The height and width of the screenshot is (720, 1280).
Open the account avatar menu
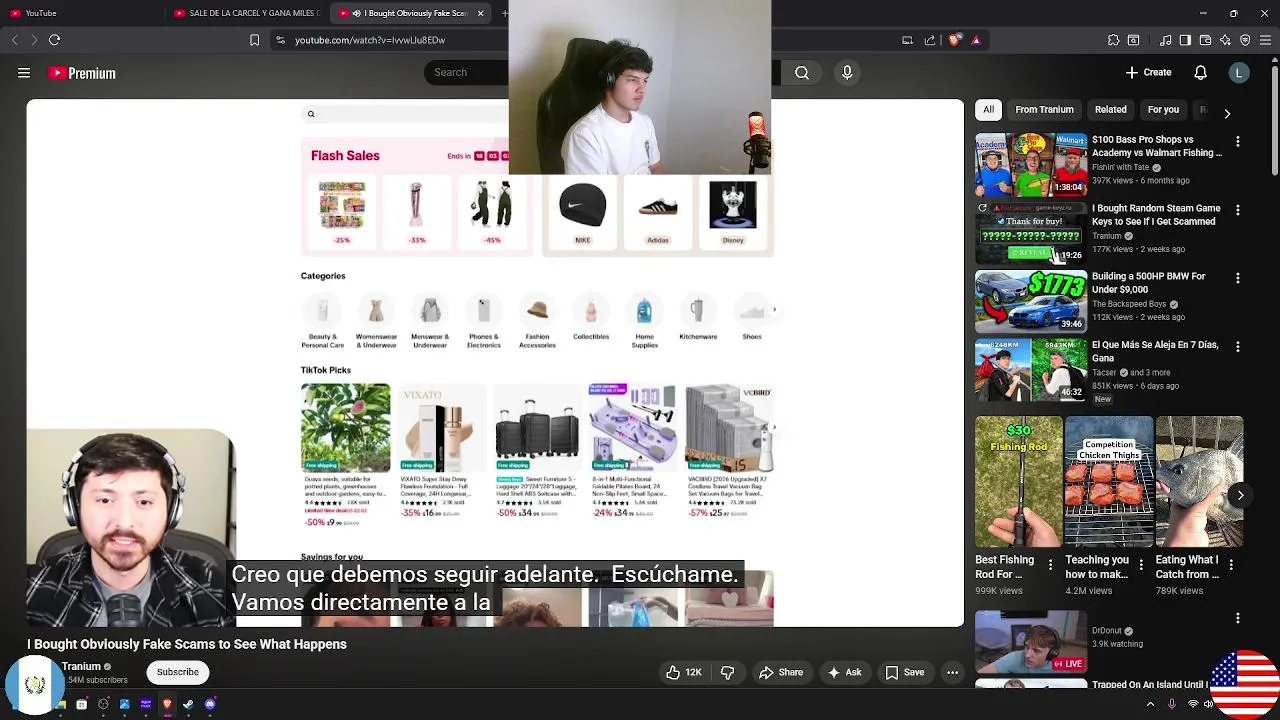(1239, 72)
